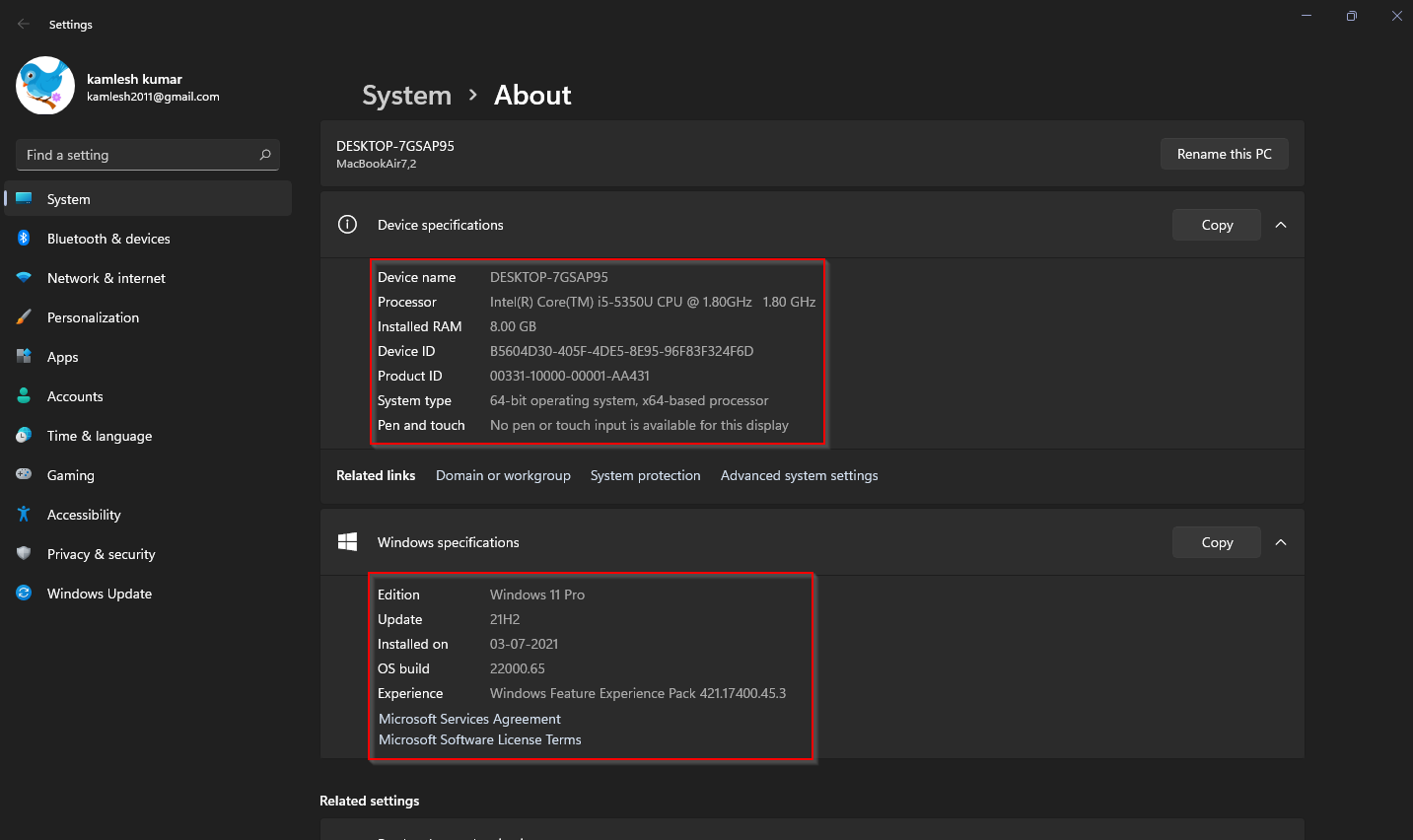This screenshot has height=840, width=1413.
Task: Click the Edition value Windows 11 Pro
Action: (x=537, y=595)
